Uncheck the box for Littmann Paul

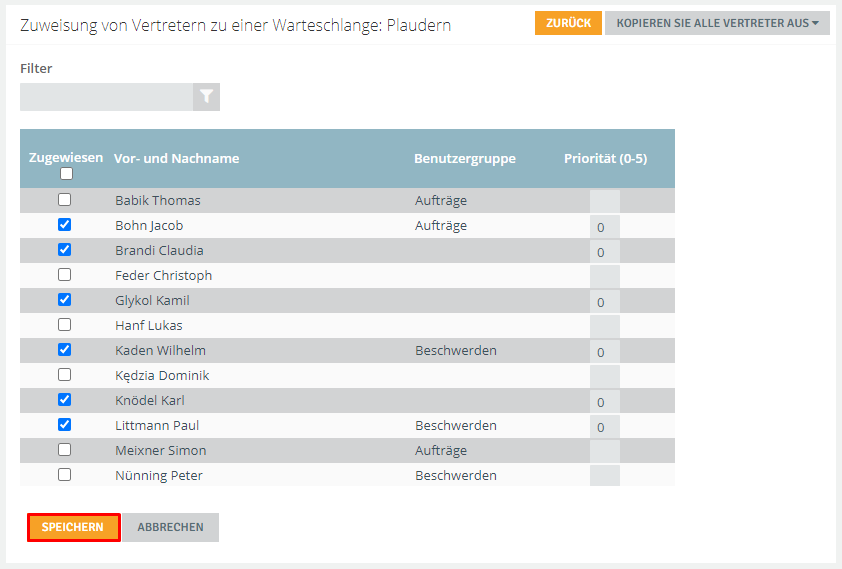(x=64, y=425)
